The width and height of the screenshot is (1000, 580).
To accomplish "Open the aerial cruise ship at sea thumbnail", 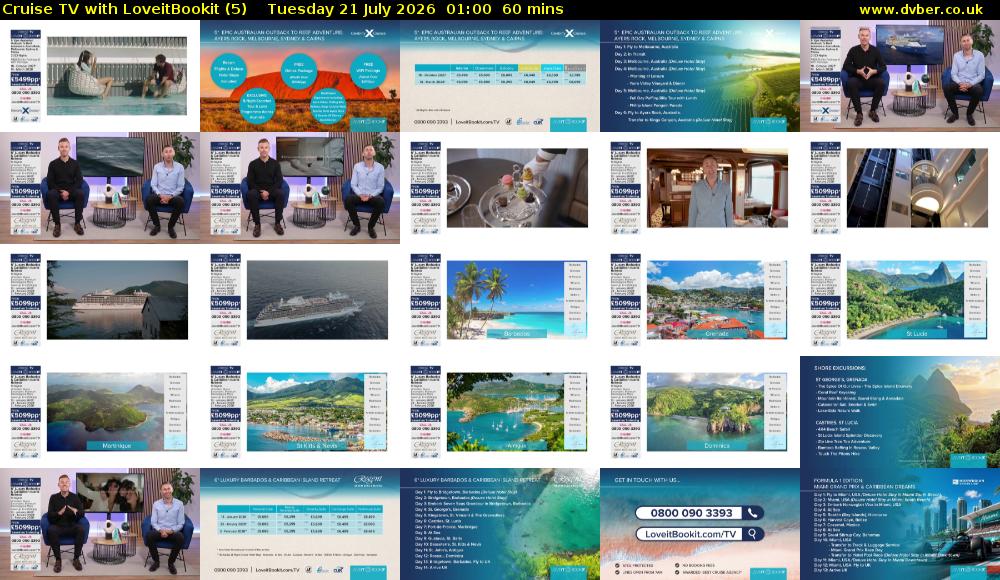I will [300, 300].
